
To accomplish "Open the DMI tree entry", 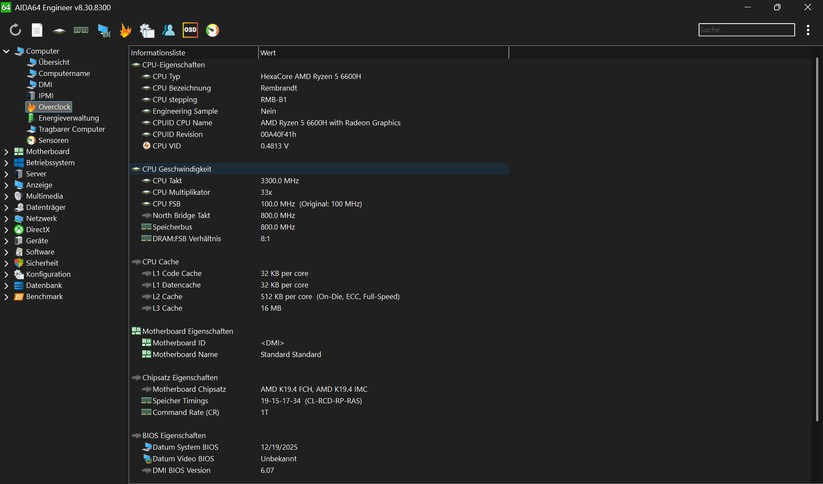I will [x=45, y=85].
